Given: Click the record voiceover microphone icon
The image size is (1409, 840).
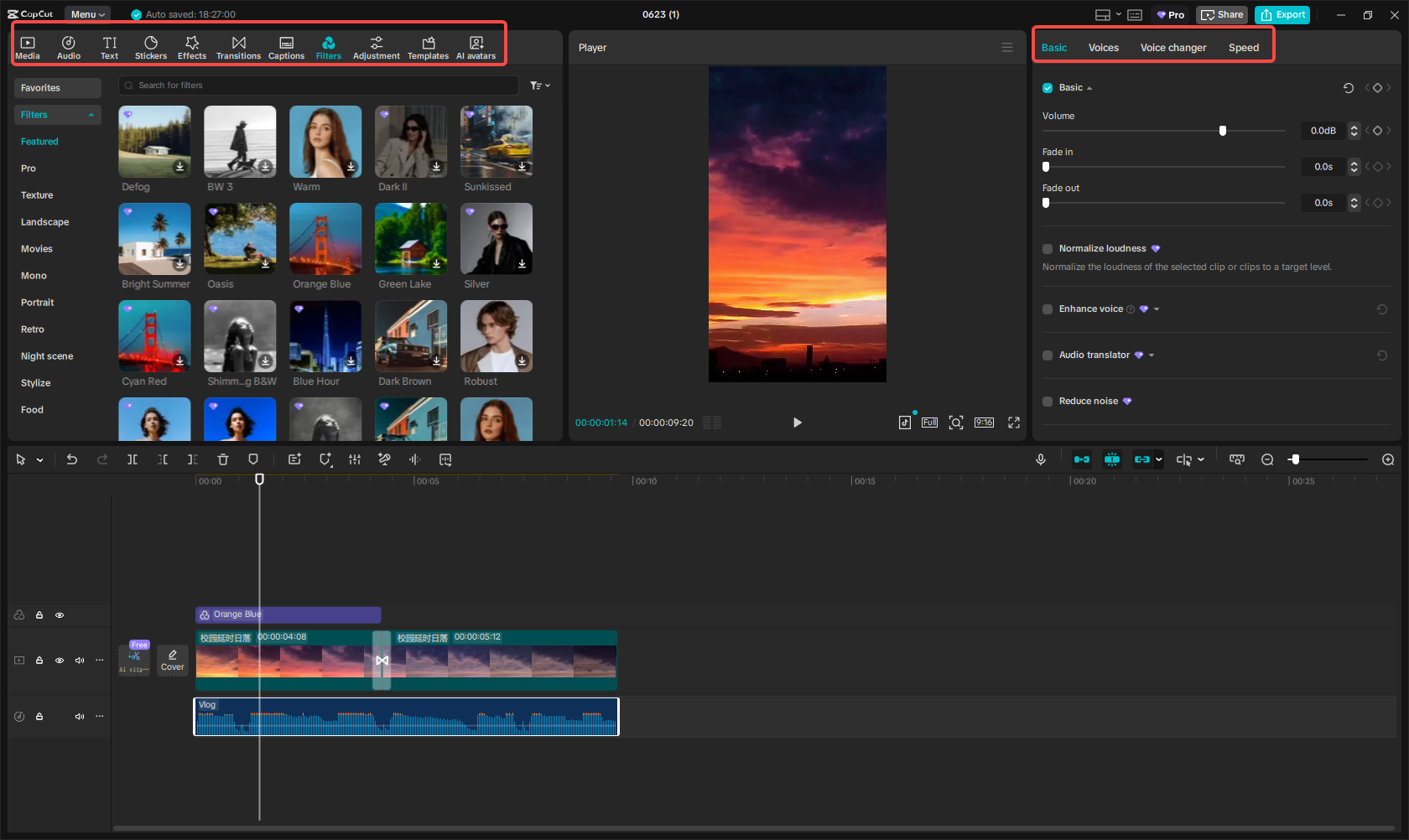Looking at the screenshot, I should tap(1041, 459).
